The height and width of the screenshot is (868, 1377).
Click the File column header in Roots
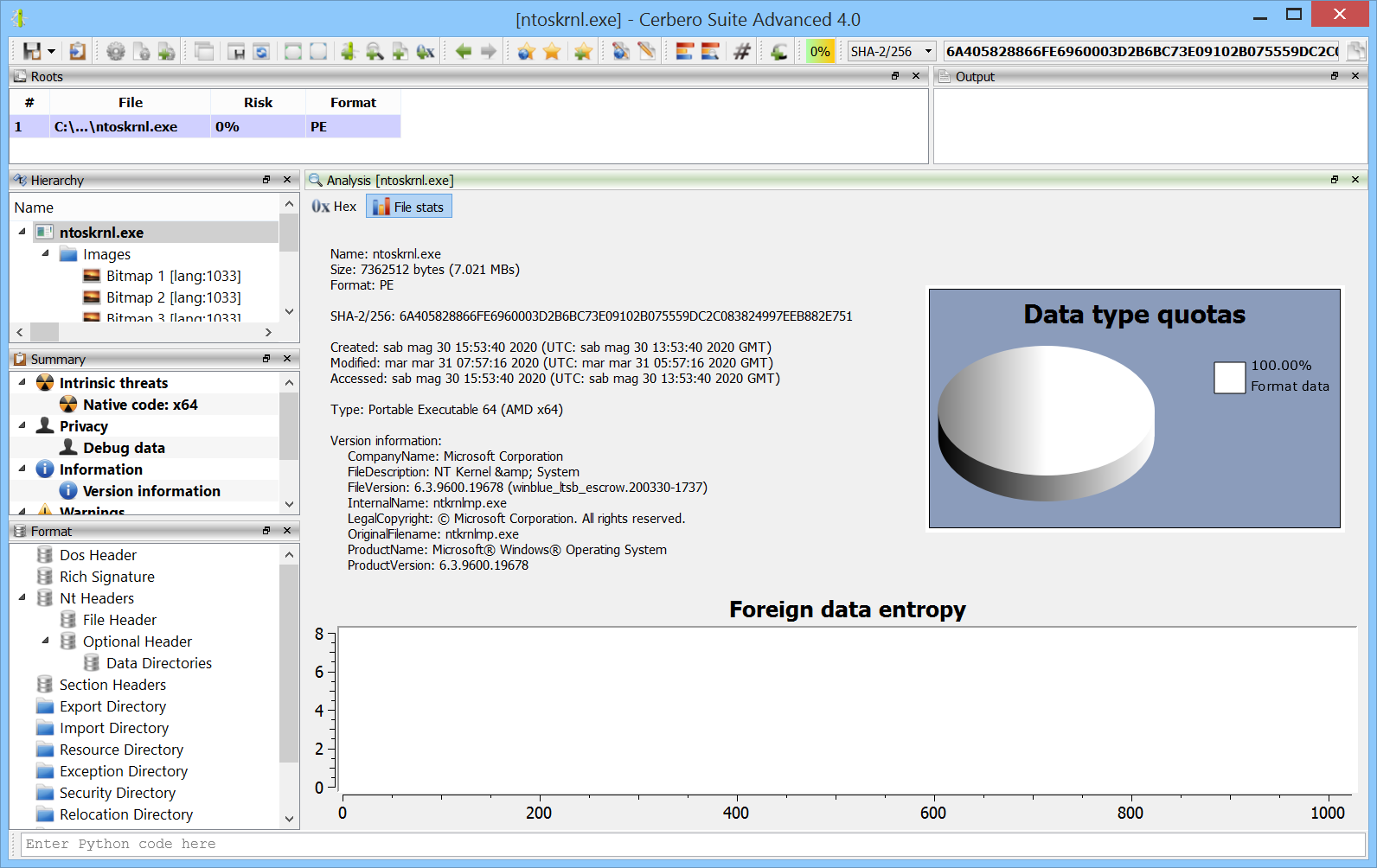point(131,102)
